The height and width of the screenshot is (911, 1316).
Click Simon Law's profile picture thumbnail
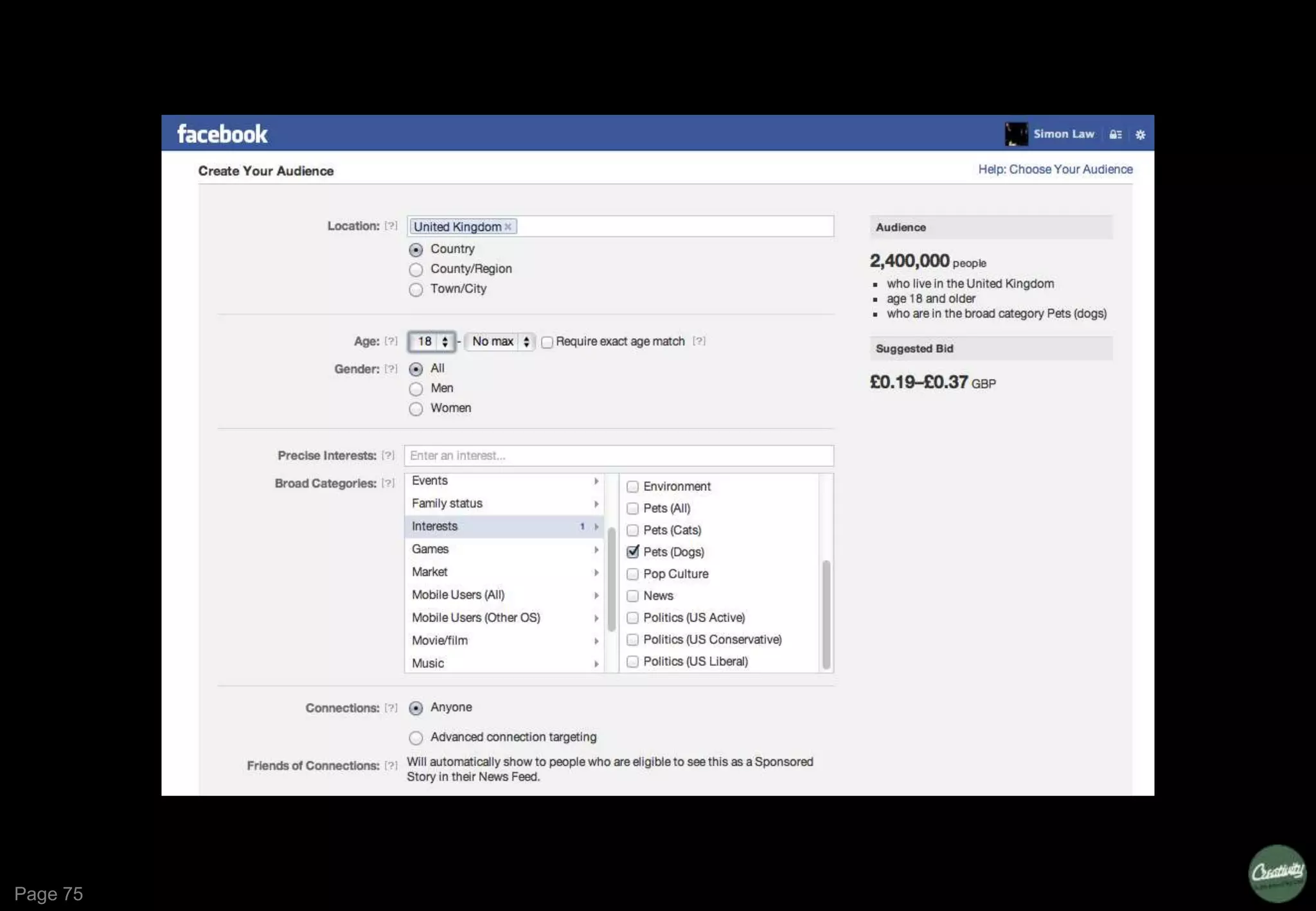[1016, 134]
